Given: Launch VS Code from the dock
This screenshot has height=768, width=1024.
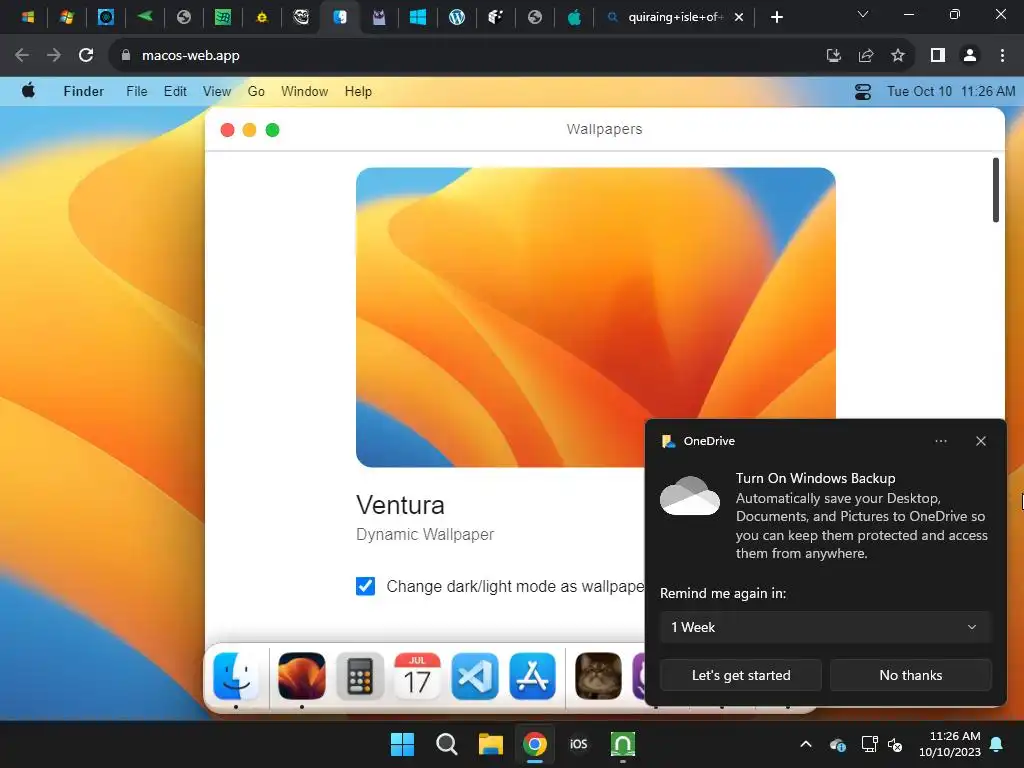Looking at the screenshot, I should click(475, 675).
